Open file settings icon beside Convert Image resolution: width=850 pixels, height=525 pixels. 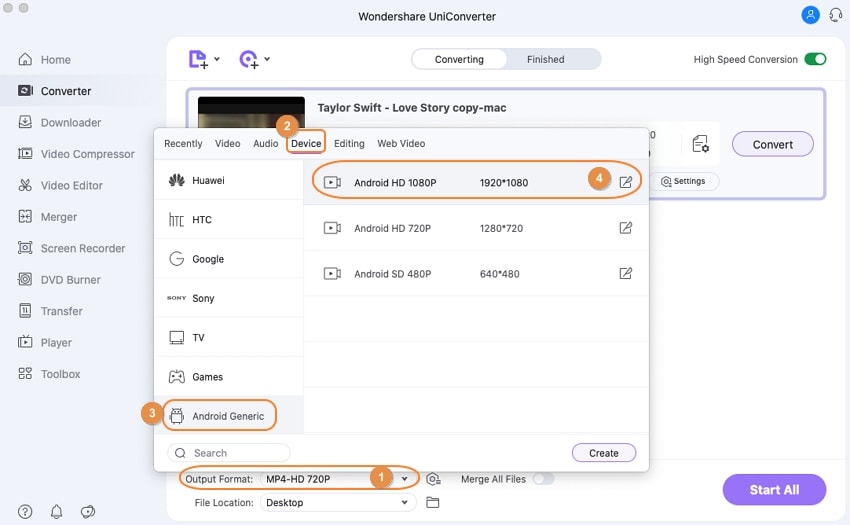(700, 144)
